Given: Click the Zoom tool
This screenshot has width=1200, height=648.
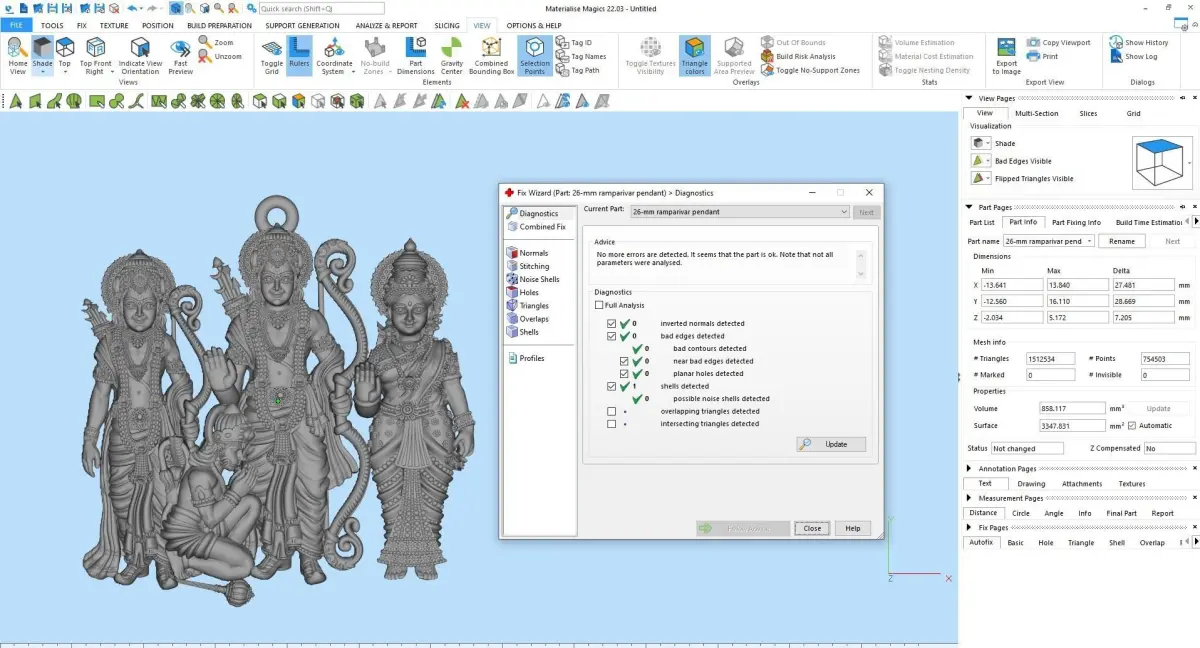Looking at the screenshot, I should pos(217,43).
